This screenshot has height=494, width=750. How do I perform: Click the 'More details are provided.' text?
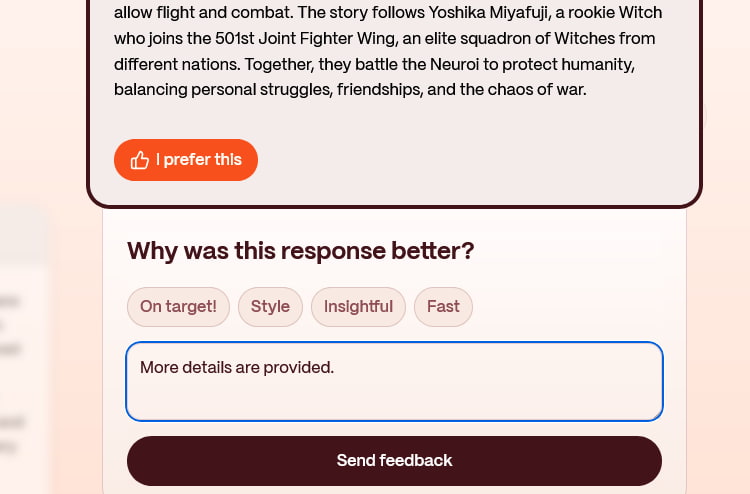pos(237,367)
